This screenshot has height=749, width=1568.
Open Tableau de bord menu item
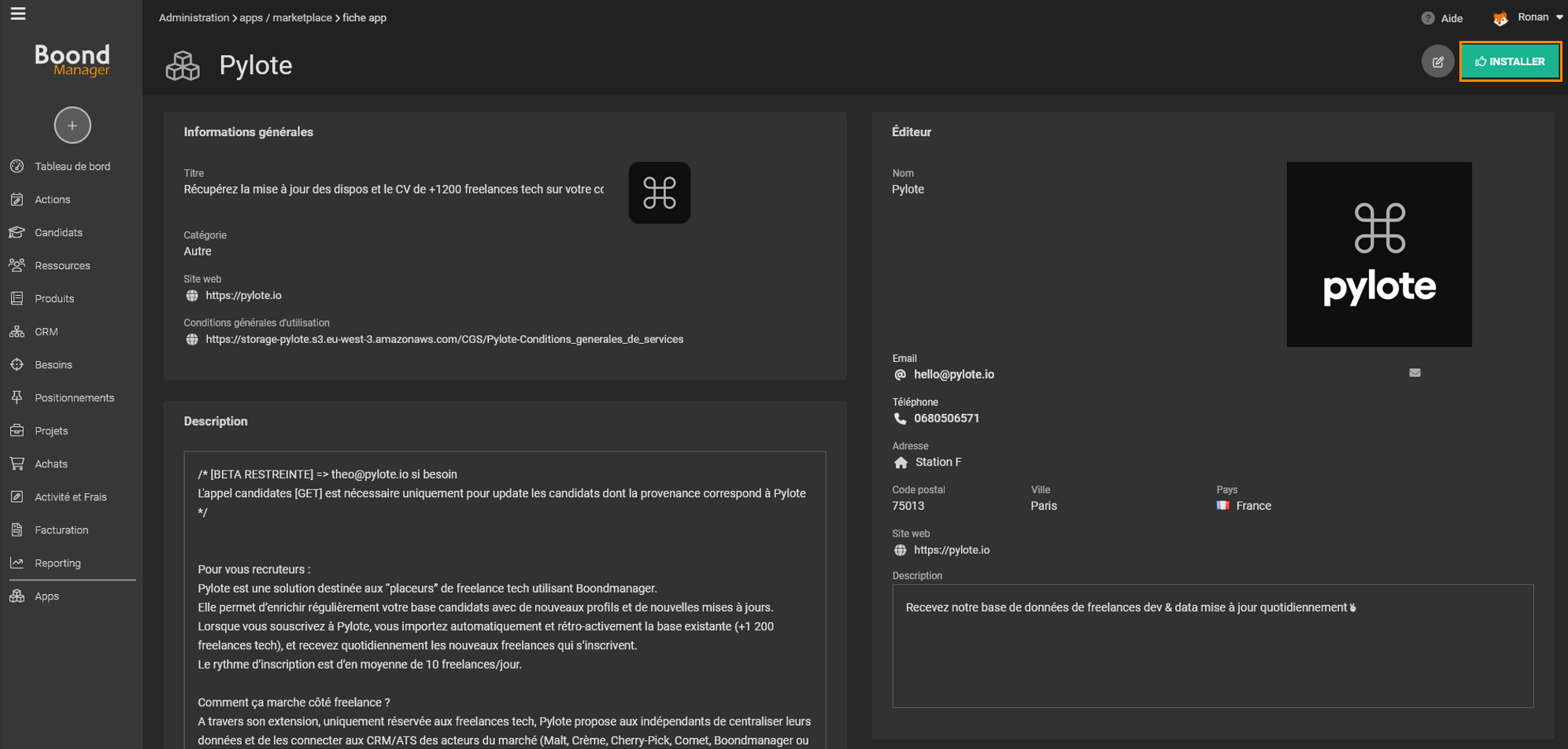(x=72, y=166)
